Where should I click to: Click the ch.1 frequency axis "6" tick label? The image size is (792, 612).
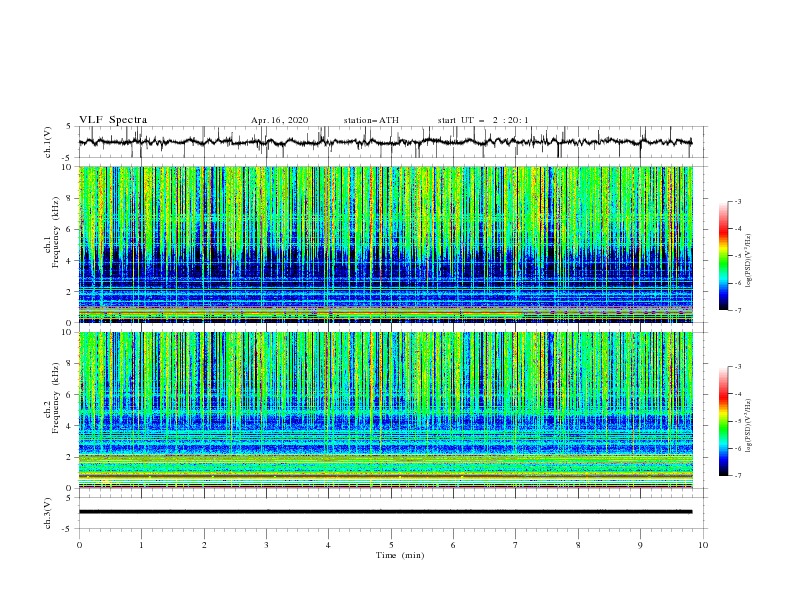[x=71, y=229]
